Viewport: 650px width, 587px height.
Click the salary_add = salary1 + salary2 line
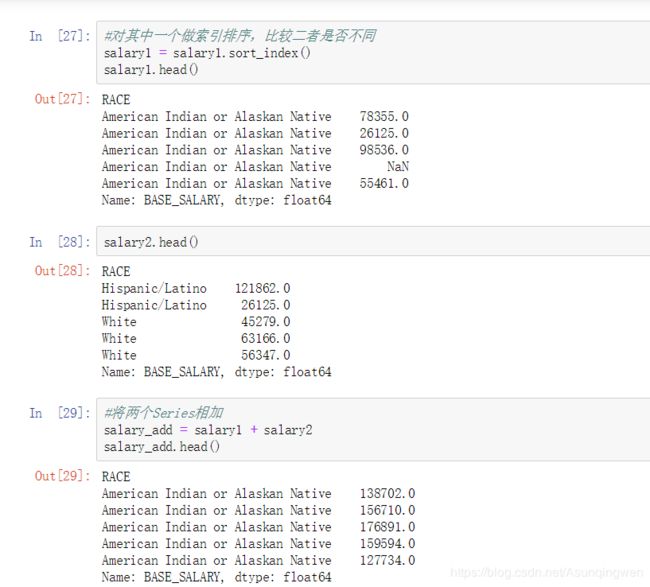click(208, 430)
